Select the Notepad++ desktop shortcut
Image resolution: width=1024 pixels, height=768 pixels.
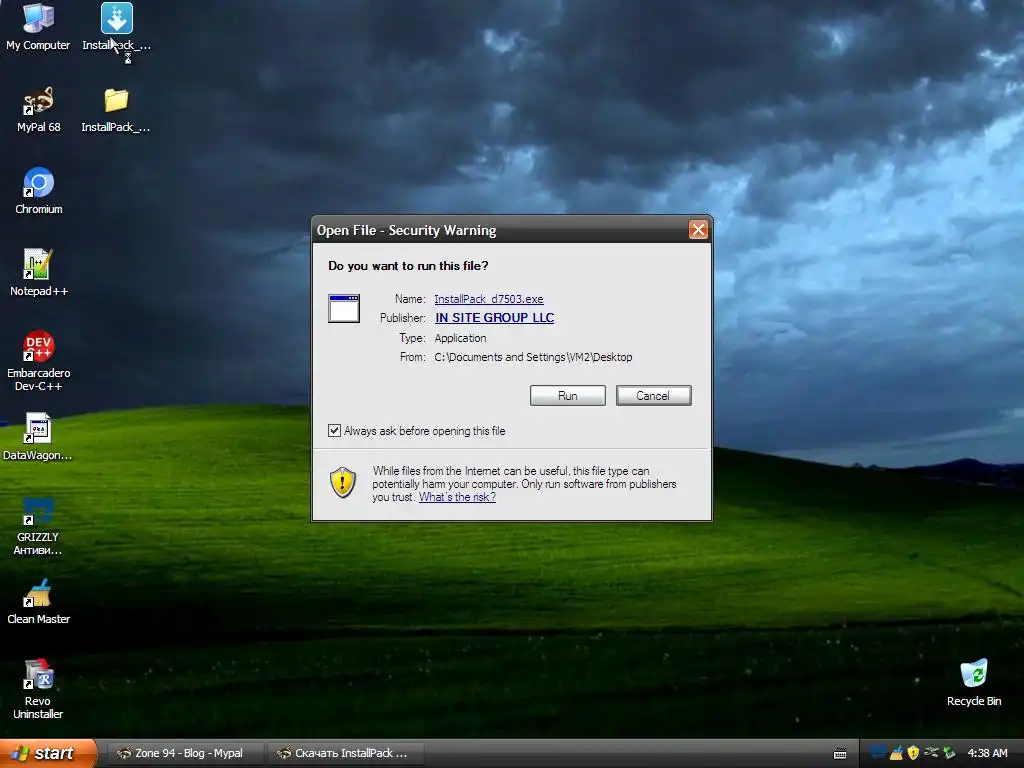pos(39,272)
